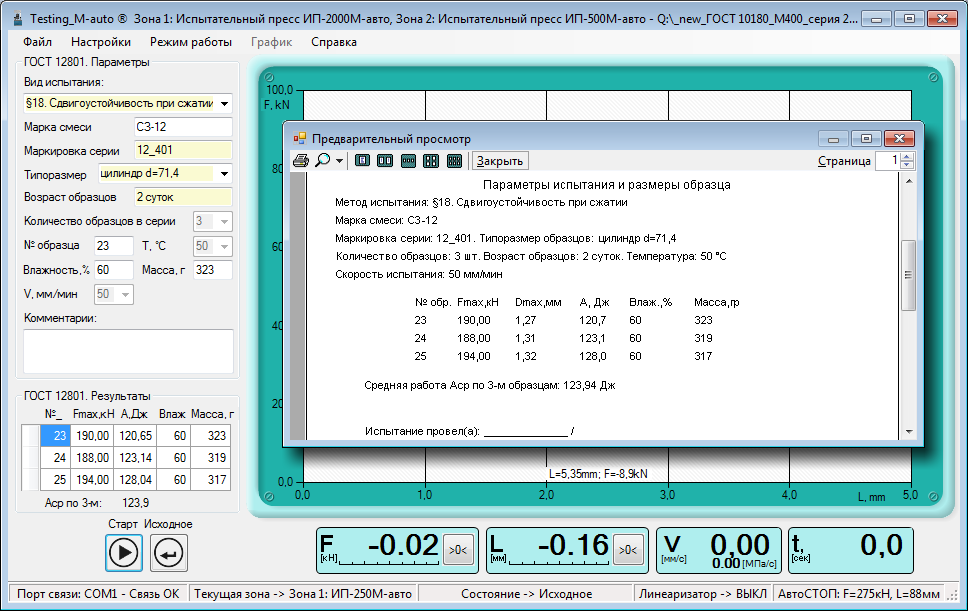This screenshot has width=968, height=611.
Task: Show three pages layout in preview
Action: (x=408, y=160)
